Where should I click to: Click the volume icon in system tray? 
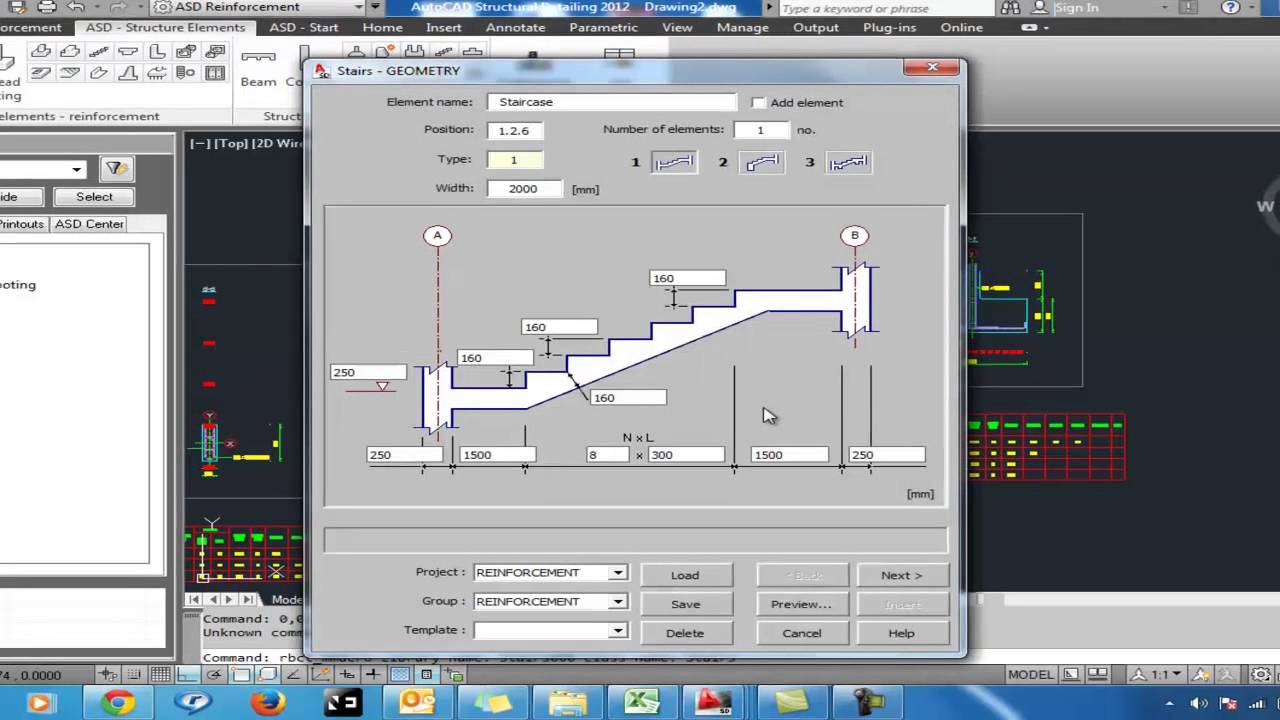click(x=1199, y=703)
